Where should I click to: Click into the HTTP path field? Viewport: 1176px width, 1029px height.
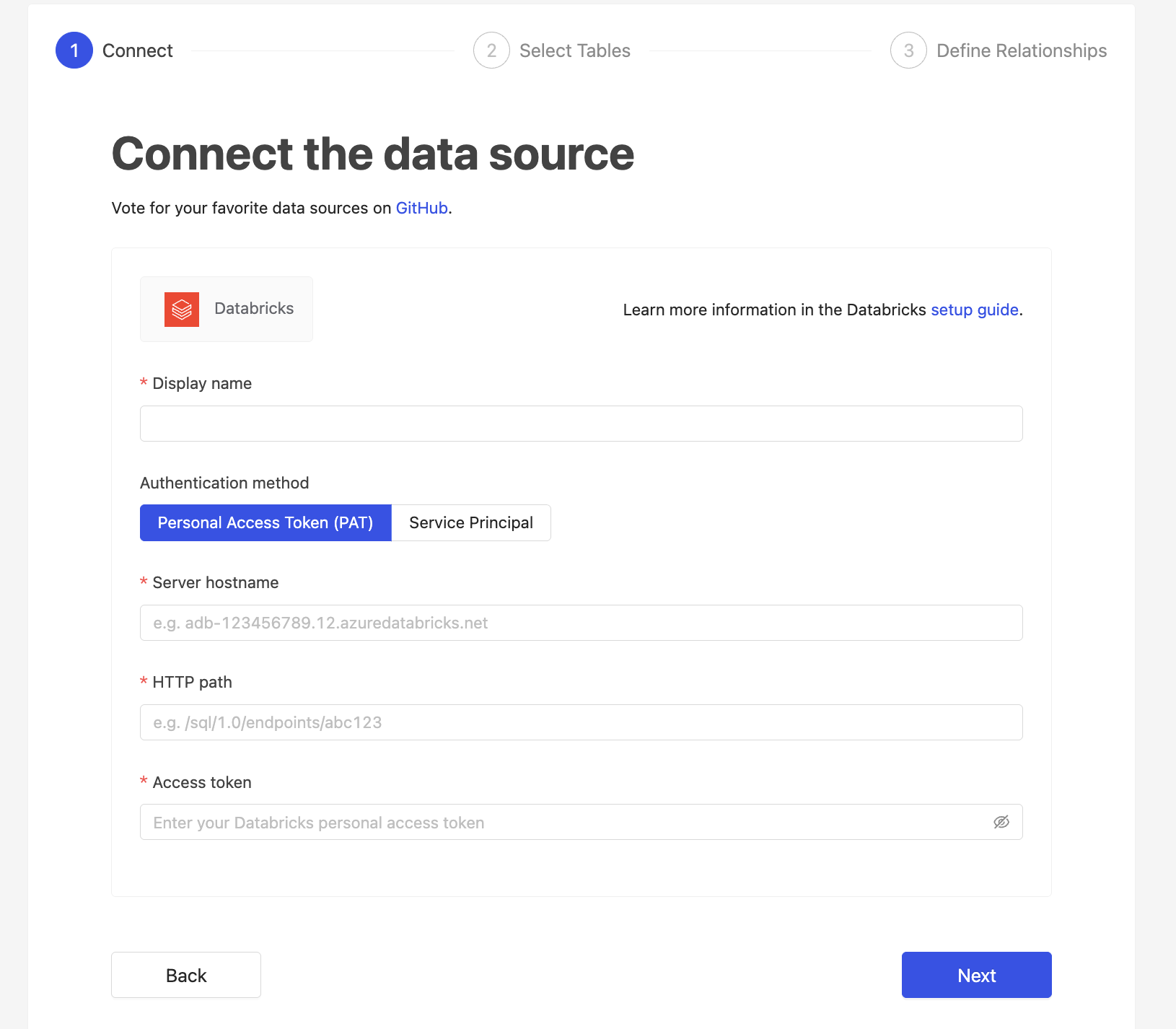tap(581, 722)
